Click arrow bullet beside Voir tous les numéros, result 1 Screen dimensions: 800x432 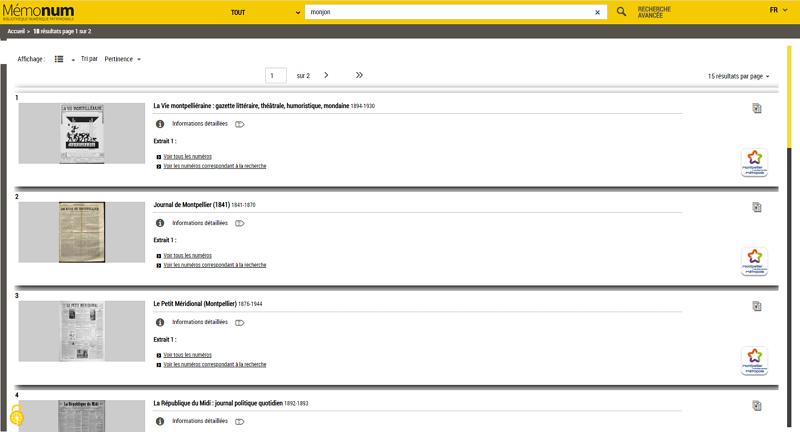(x=159, y=157)
